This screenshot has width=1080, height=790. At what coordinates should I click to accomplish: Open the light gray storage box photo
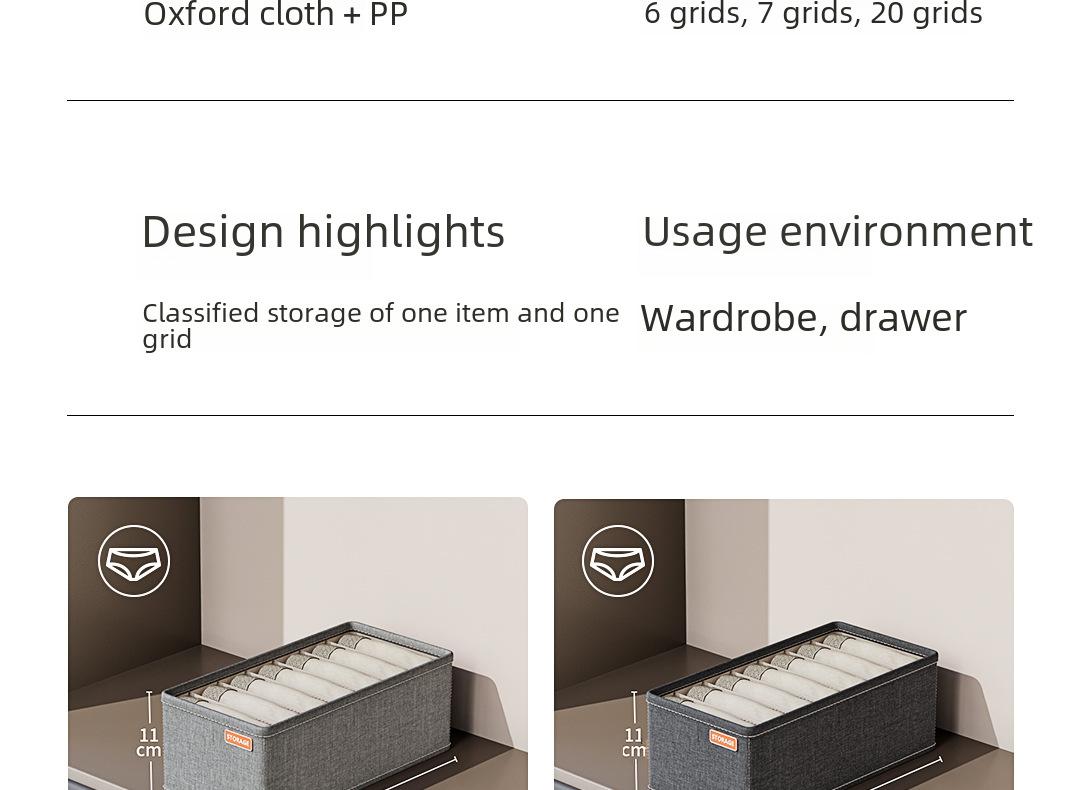click(298, 643)
